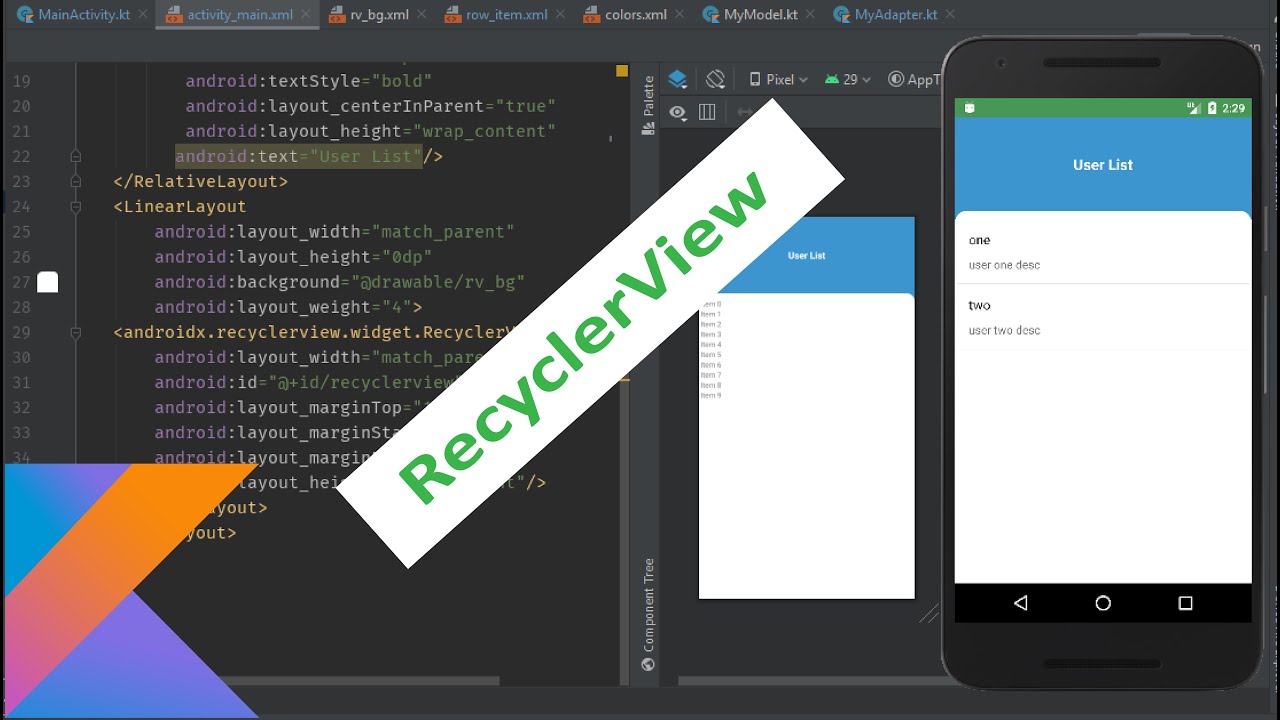This screenshot has width=1280, height=720.
Task: Switch to the MyAdapter.kt tab
Action: (x=895, y=15)
